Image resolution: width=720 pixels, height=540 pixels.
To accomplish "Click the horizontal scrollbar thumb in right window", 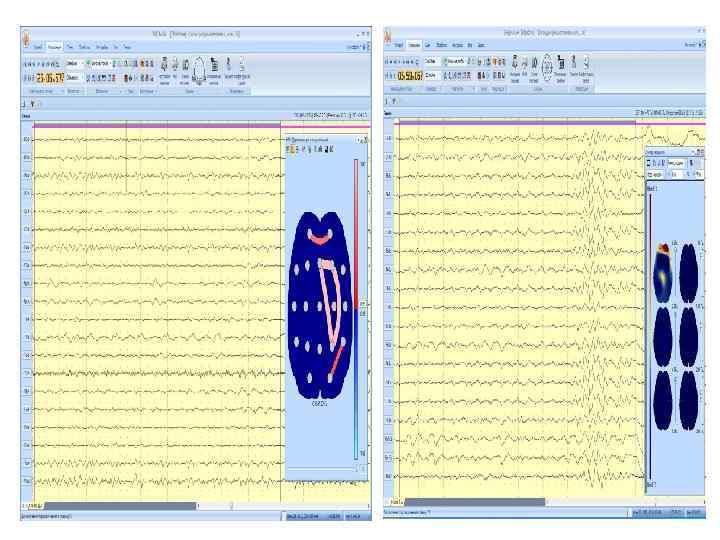I will pos(474,502).
